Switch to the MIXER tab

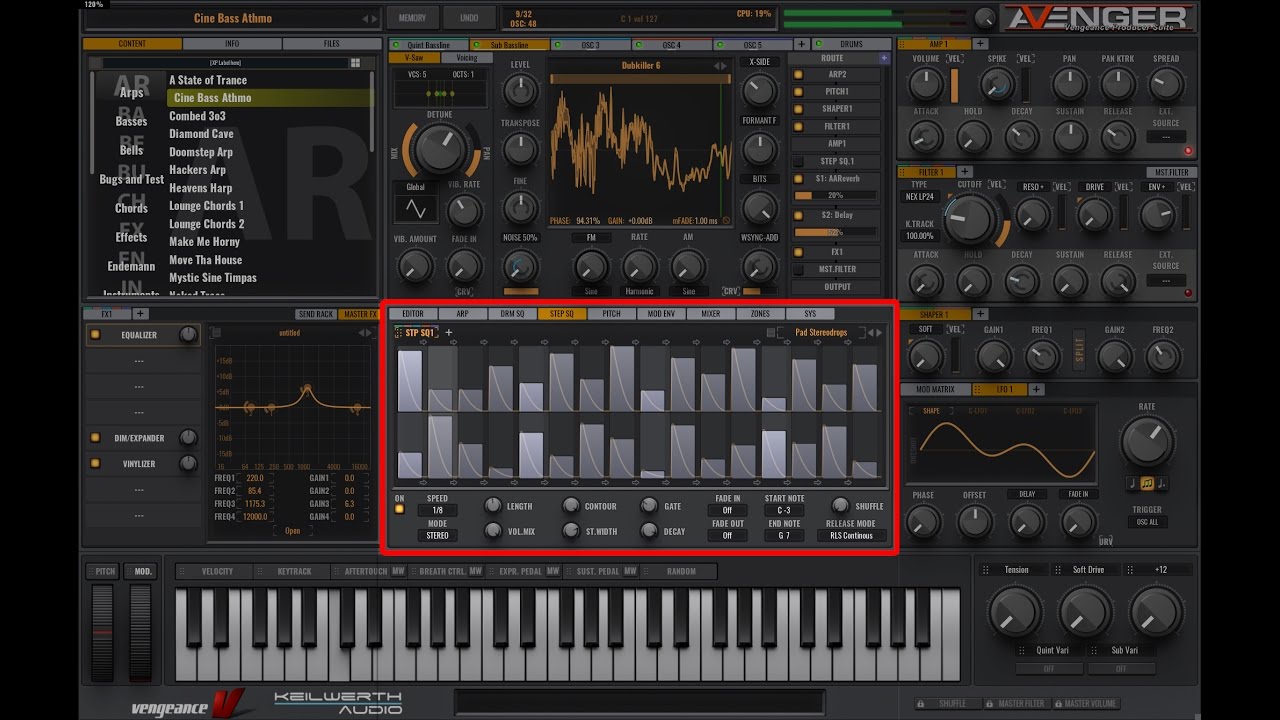click(710, 314)
